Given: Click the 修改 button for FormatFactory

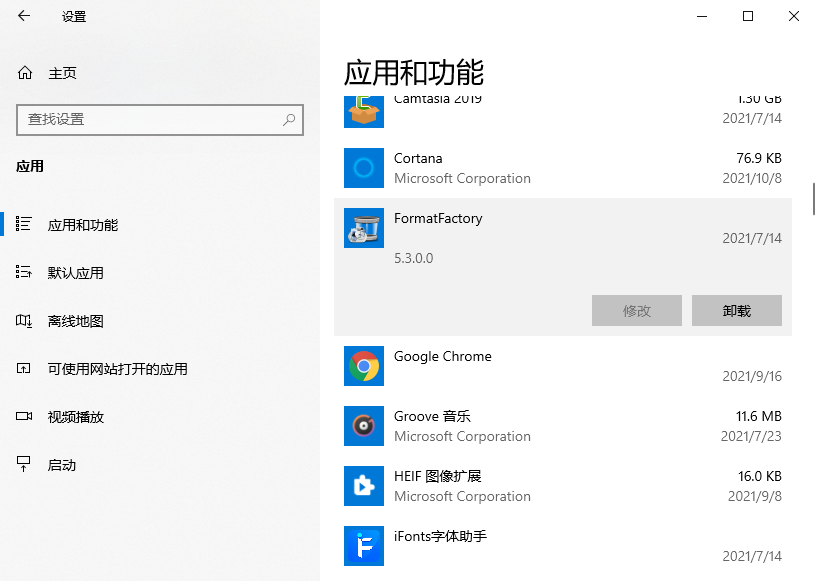Looking at the screenshot, I should pos(636,311).
